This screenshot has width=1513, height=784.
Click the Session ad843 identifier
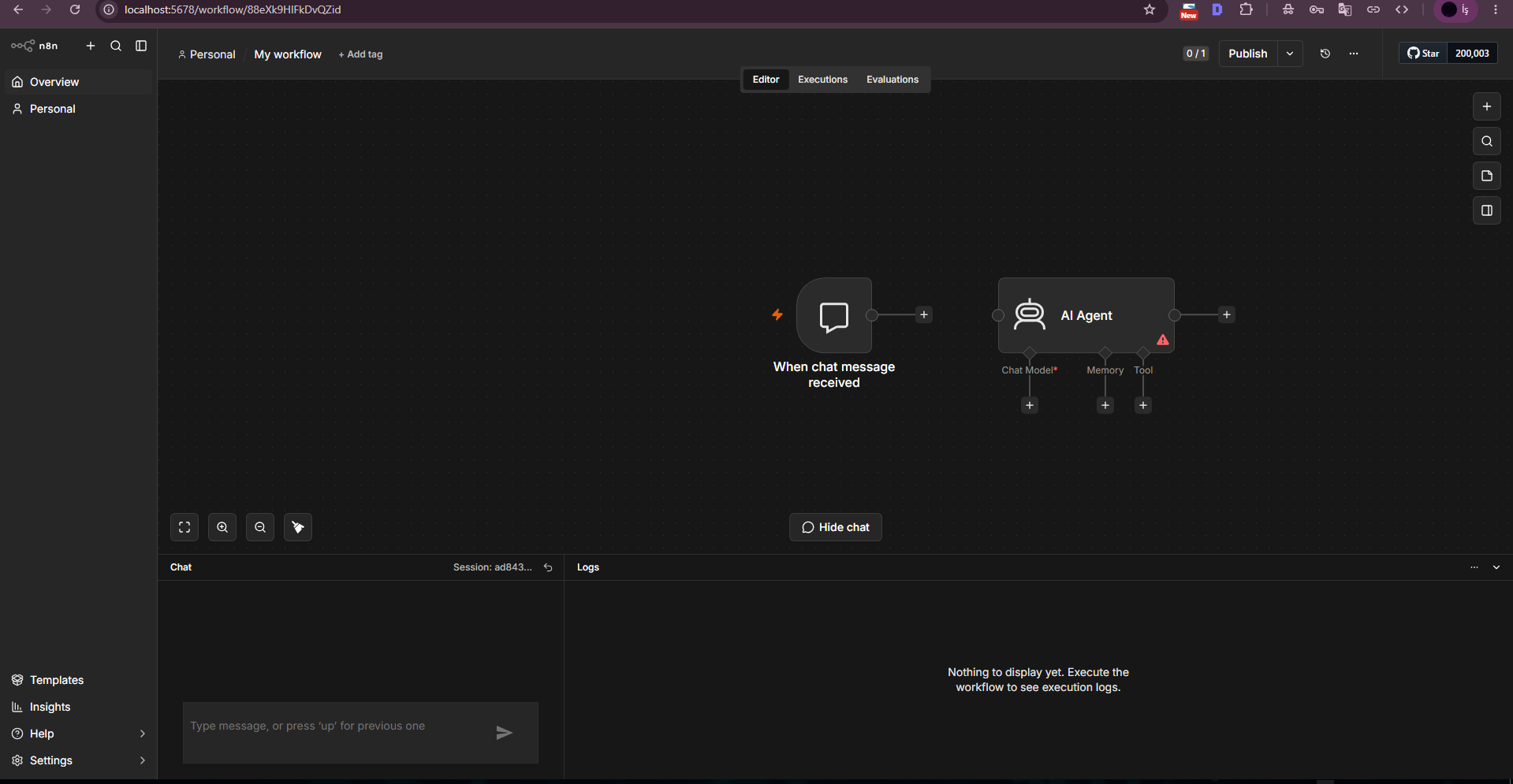click(492, 567)
